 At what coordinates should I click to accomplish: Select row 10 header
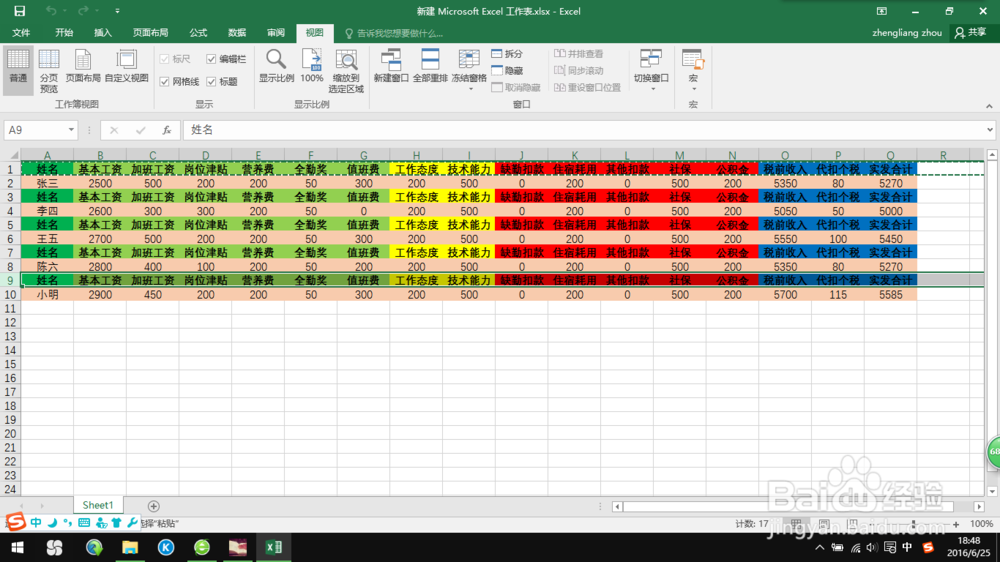click(10, 295)
